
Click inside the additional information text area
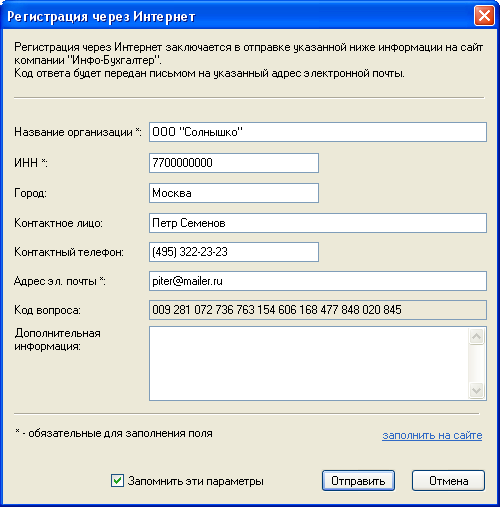[308, 363]
